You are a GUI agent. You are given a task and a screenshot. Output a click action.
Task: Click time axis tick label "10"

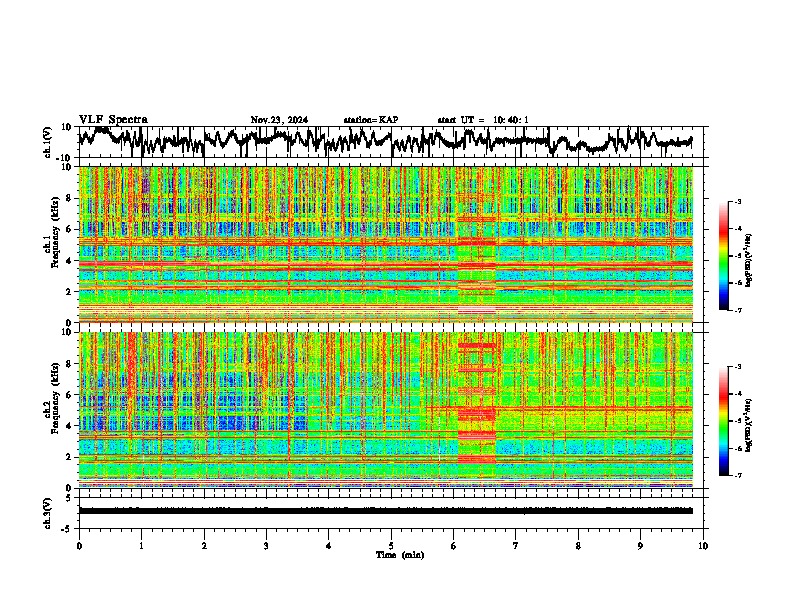[703, 546]
